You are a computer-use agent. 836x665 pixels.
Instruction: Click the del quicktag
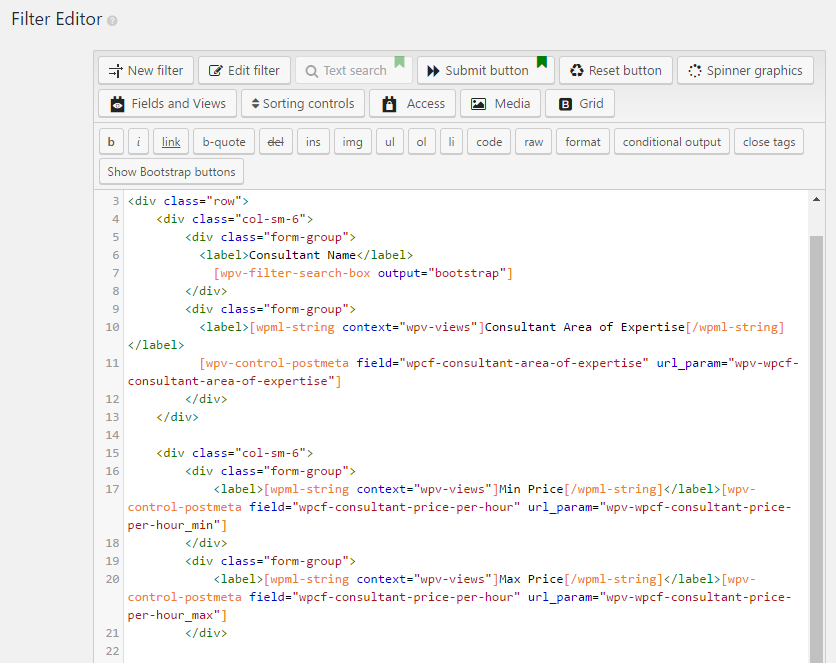coord(276,142)
